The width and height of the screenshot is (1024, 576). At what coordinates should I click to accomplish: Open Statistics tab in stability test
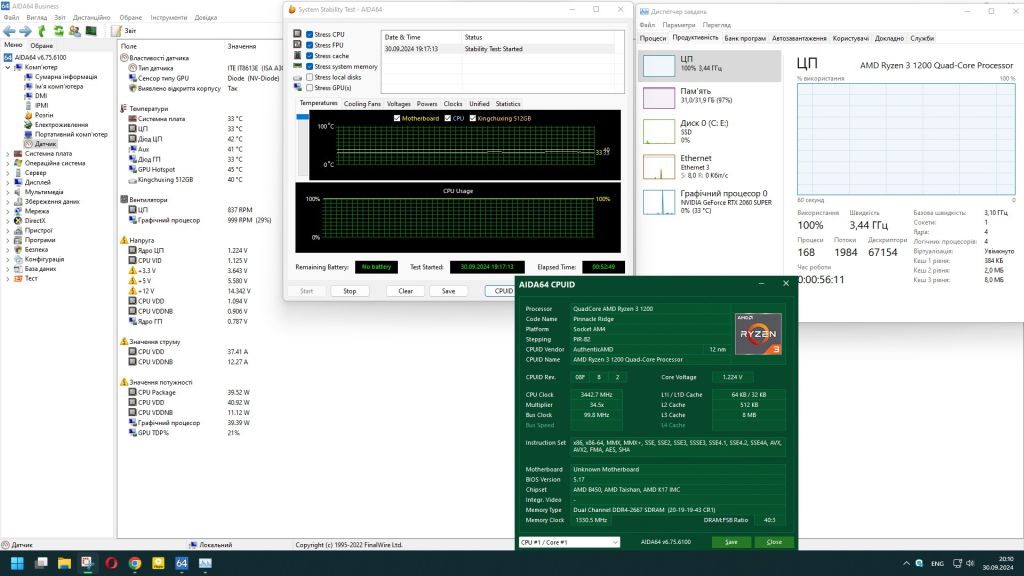(507, 104)
